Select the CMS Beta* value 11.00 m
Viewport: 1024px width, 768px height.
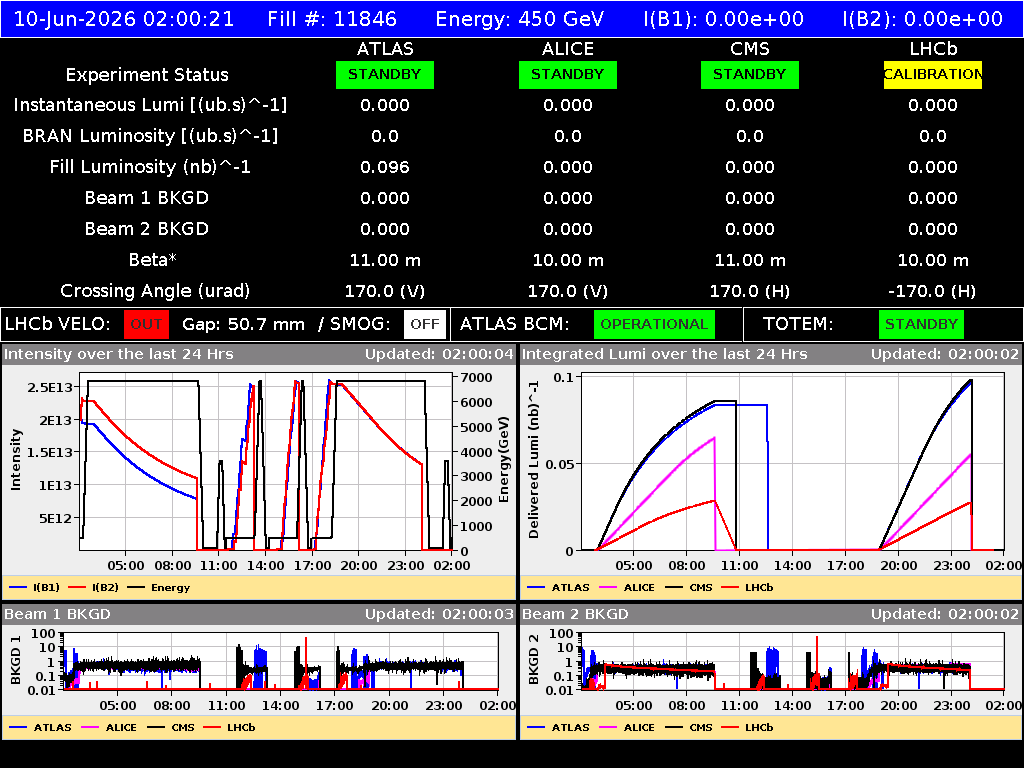click(750, 260)
